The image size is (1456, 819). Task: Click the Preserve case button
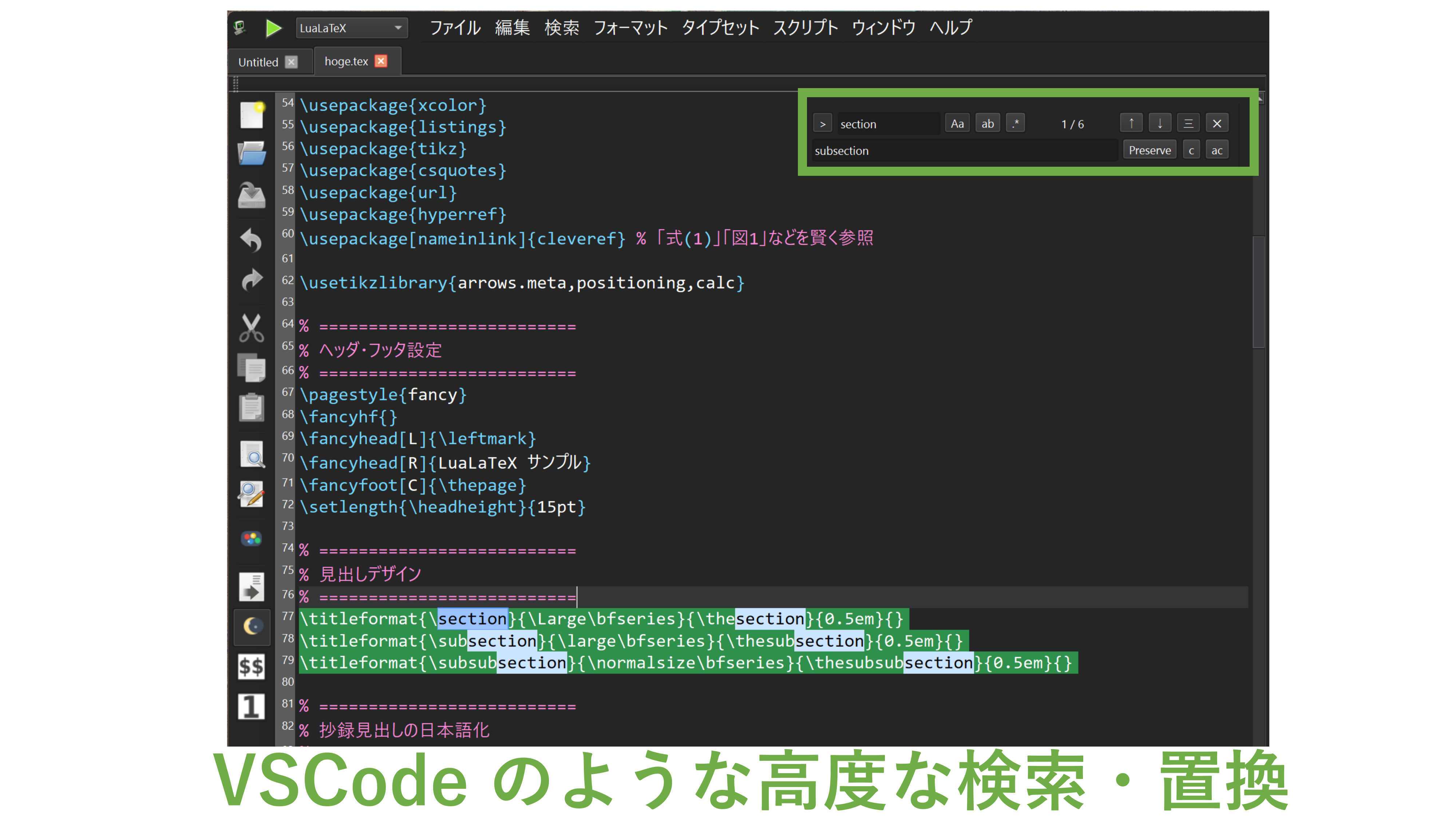point(1150,150)
